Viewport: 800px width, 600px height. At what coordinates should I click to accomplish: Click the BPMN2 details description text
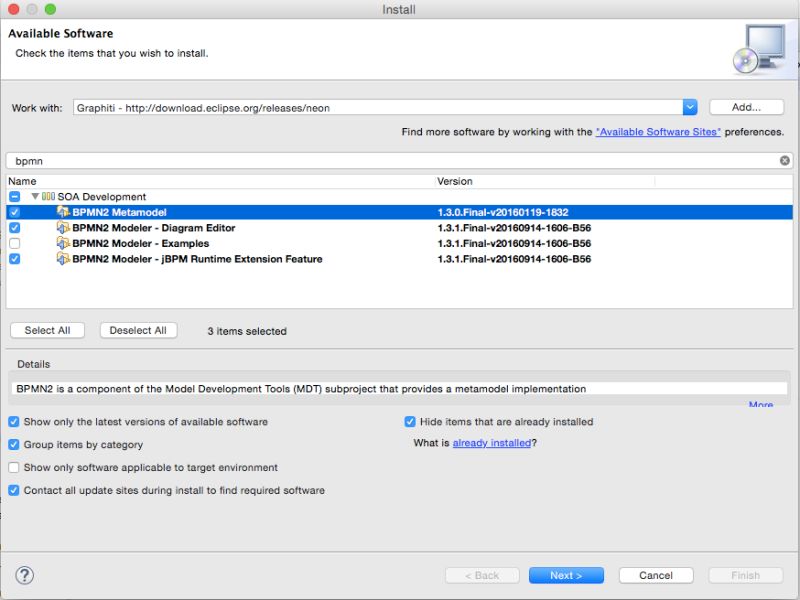[x=301, y=389]
